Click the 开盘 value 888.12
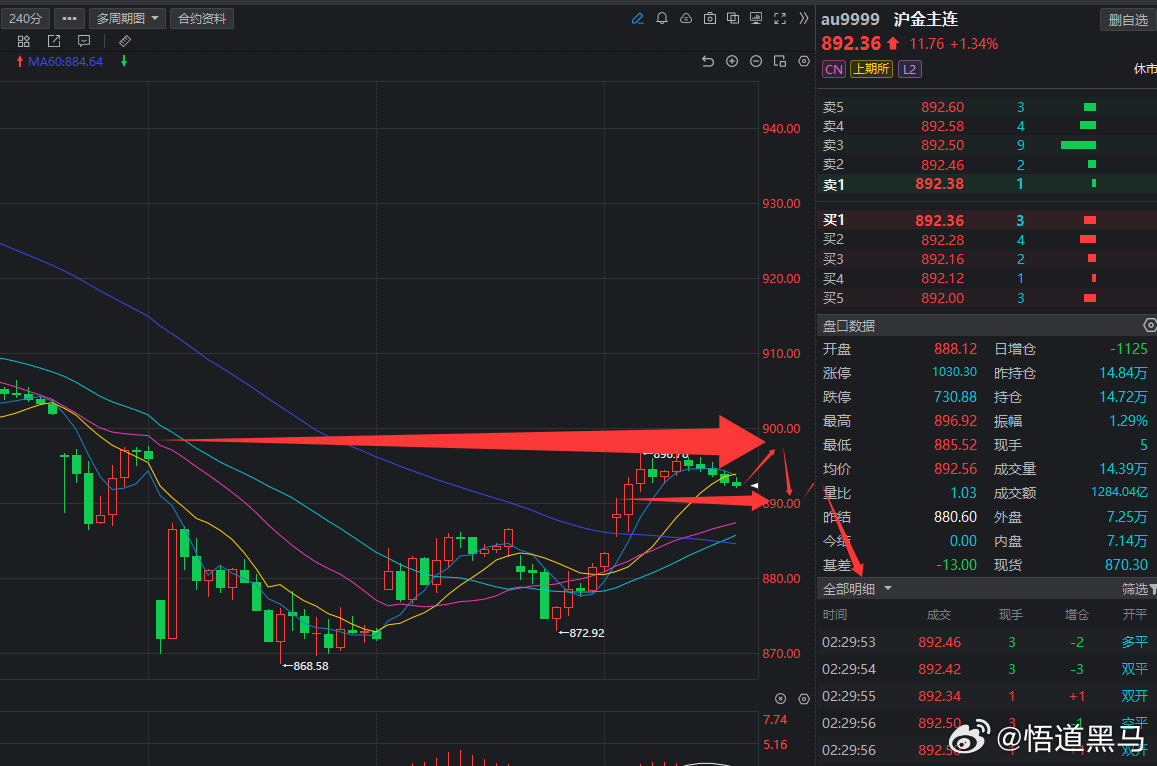1157x766 pixels. click(955, 349)
